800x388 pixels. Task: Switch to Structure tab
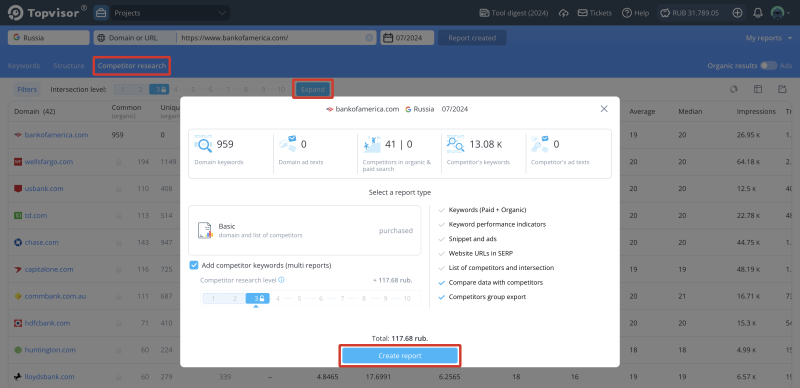69,66
